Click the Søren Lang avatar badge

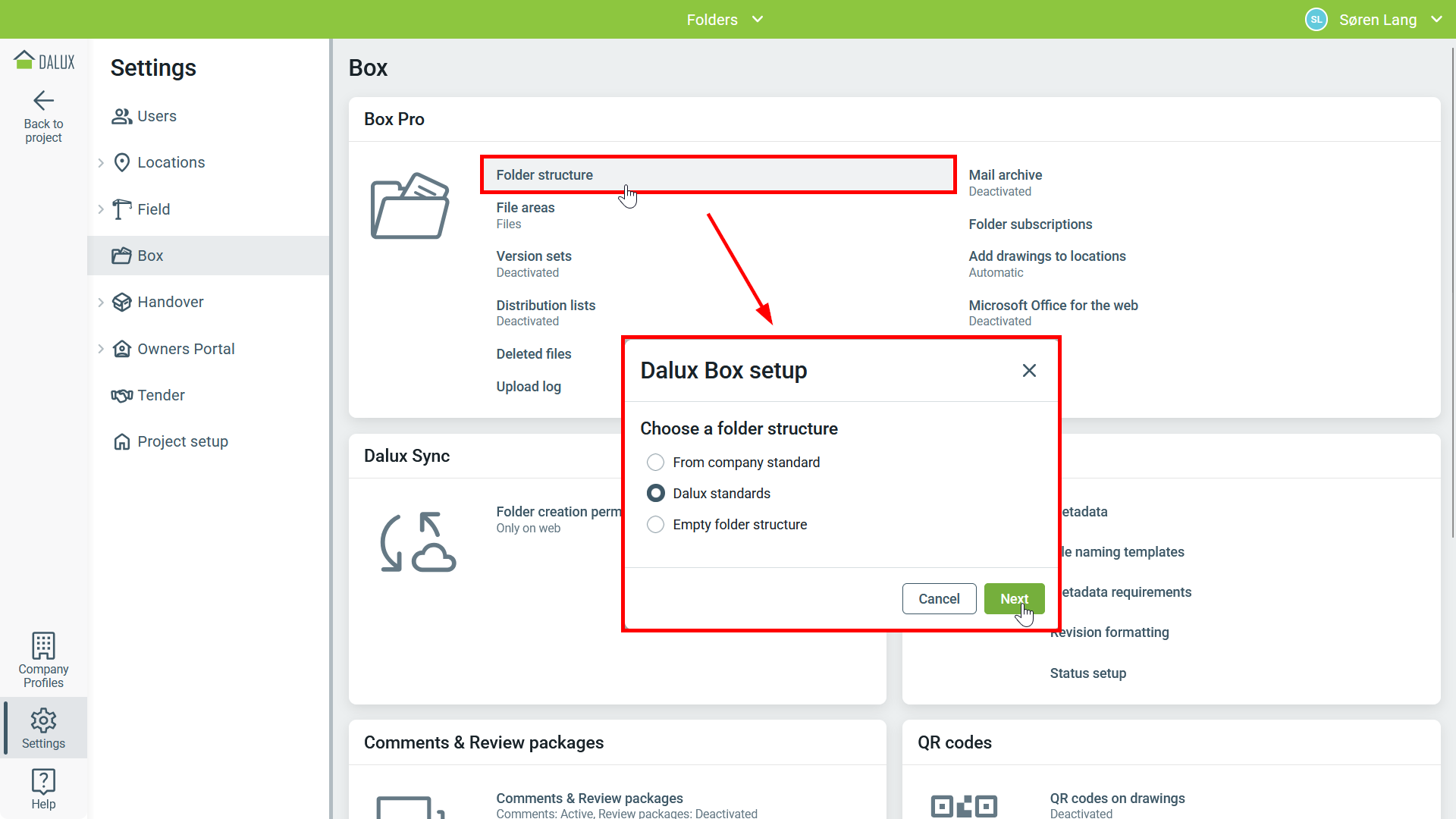[x=1316, y=20]
